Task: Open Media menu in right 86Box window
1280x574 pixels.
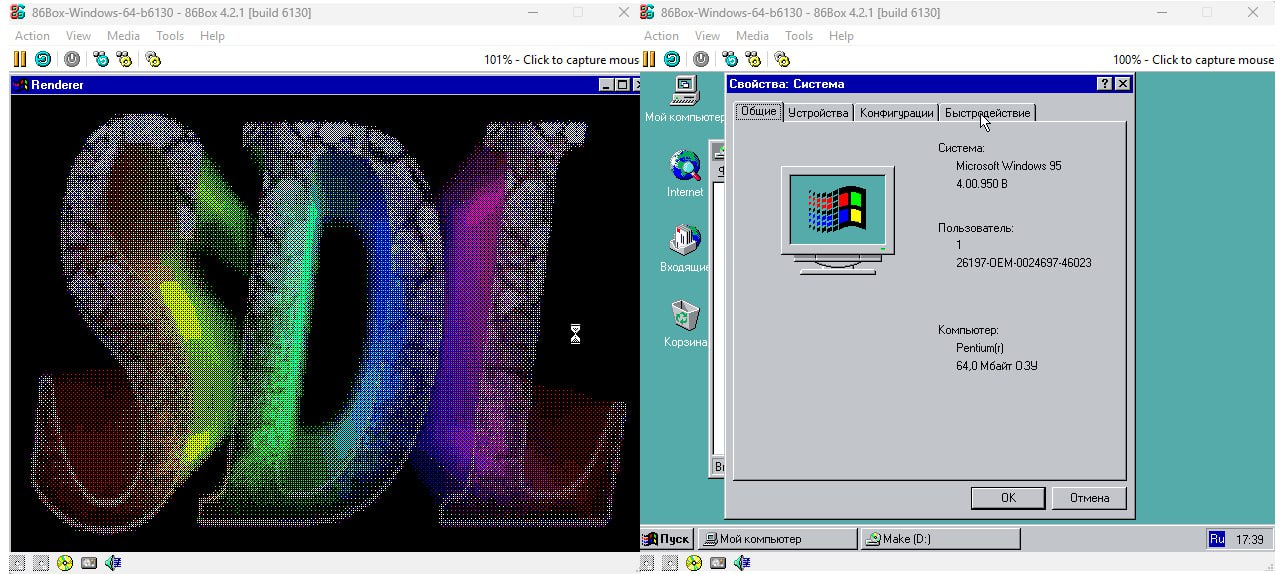Action: point(753,36)
